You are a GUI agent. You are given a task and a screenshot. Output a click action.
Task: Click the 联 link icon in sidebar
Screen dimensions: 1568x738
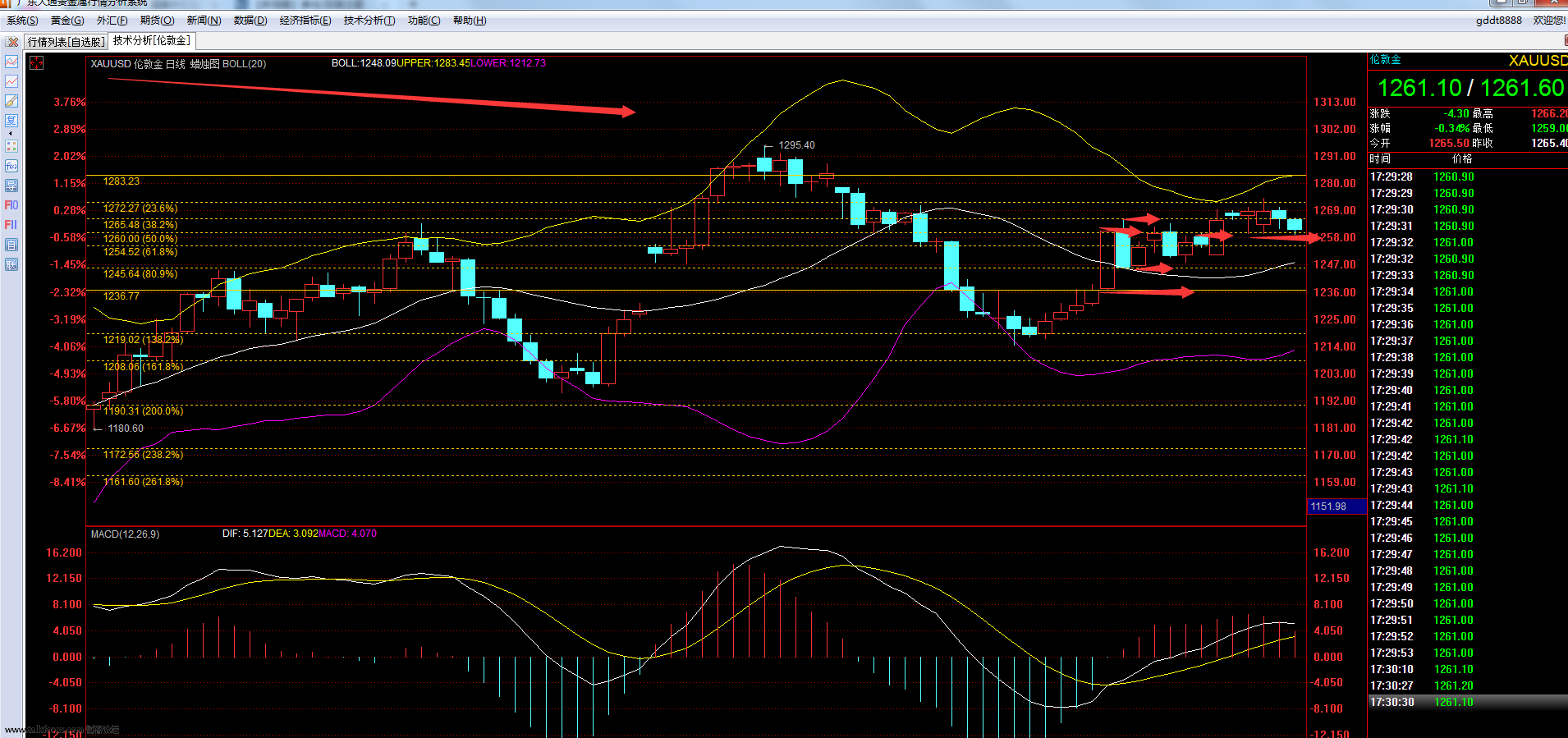pyautogui.click(x=11, y=264)
